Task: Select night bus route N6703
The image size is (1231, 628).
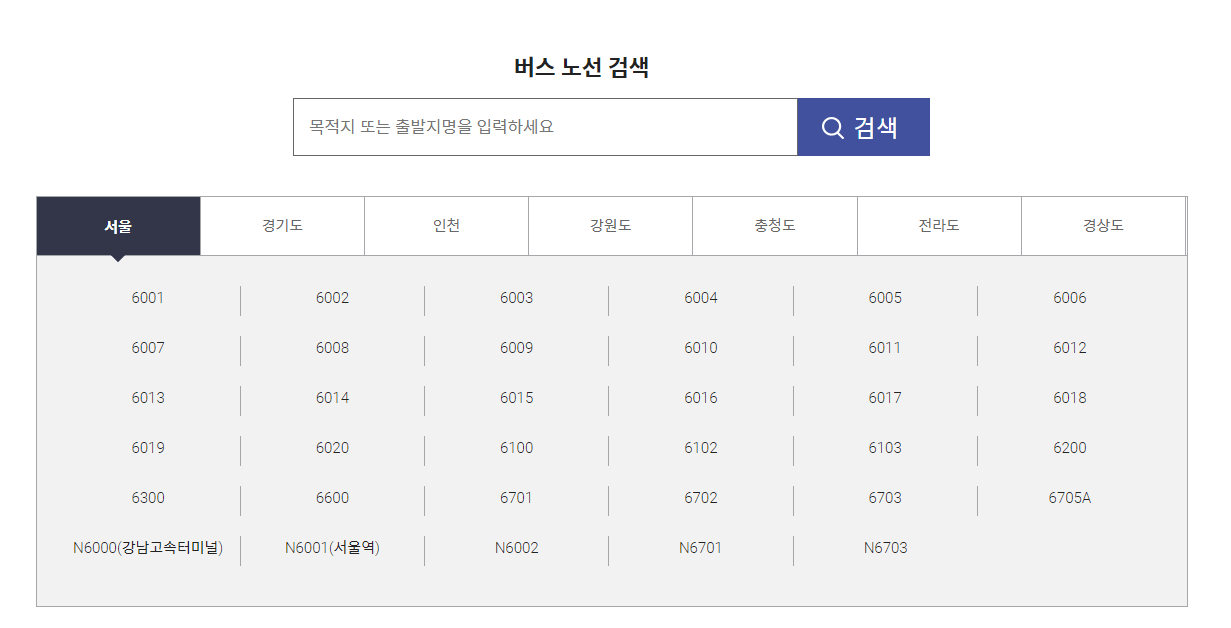Action: coord(884,548)
